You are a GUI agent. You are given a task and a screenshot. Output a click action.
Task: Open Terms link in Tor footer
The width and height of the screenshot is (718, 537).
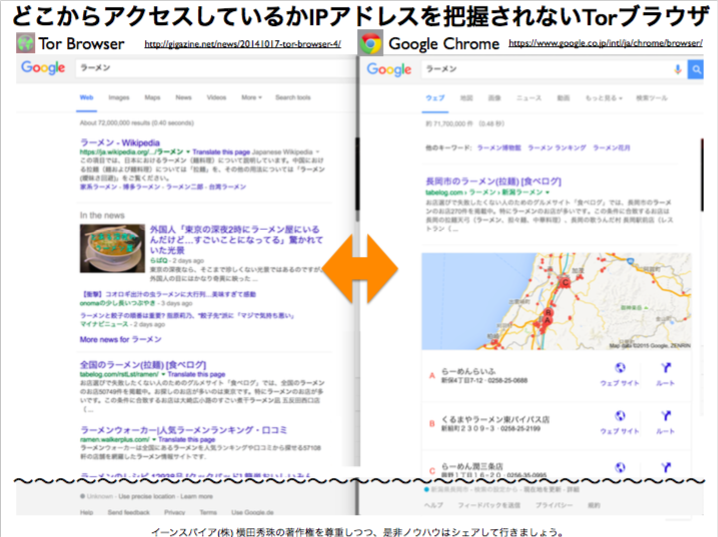208,512
